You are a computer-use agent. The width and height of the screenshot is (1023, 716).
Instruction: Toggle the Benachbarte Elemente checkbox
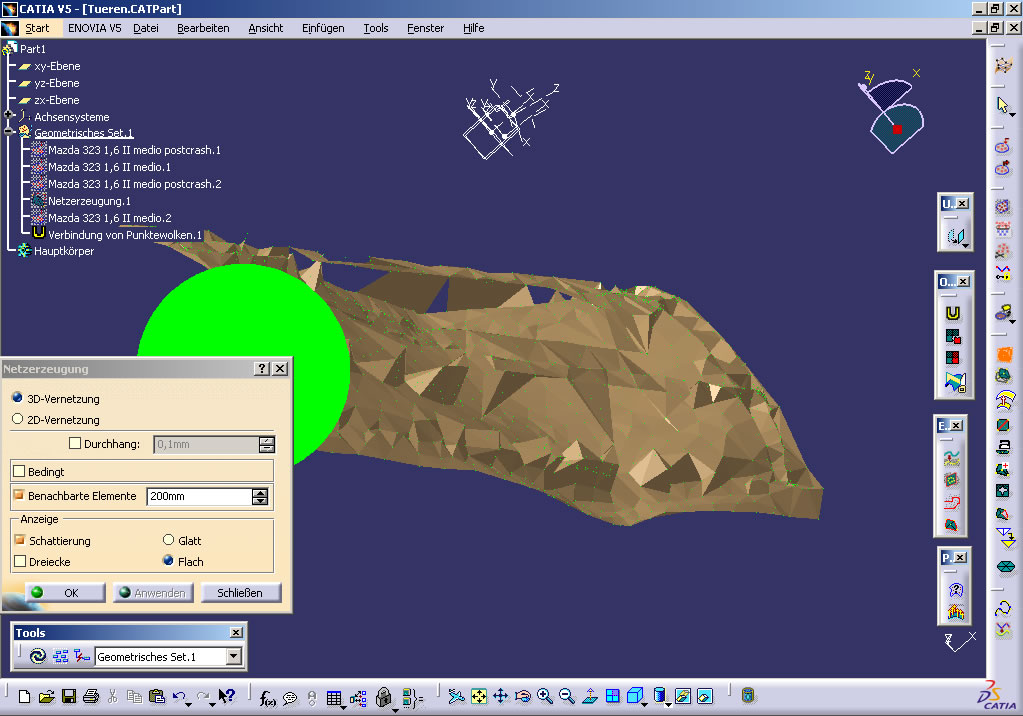click(19, 495)
